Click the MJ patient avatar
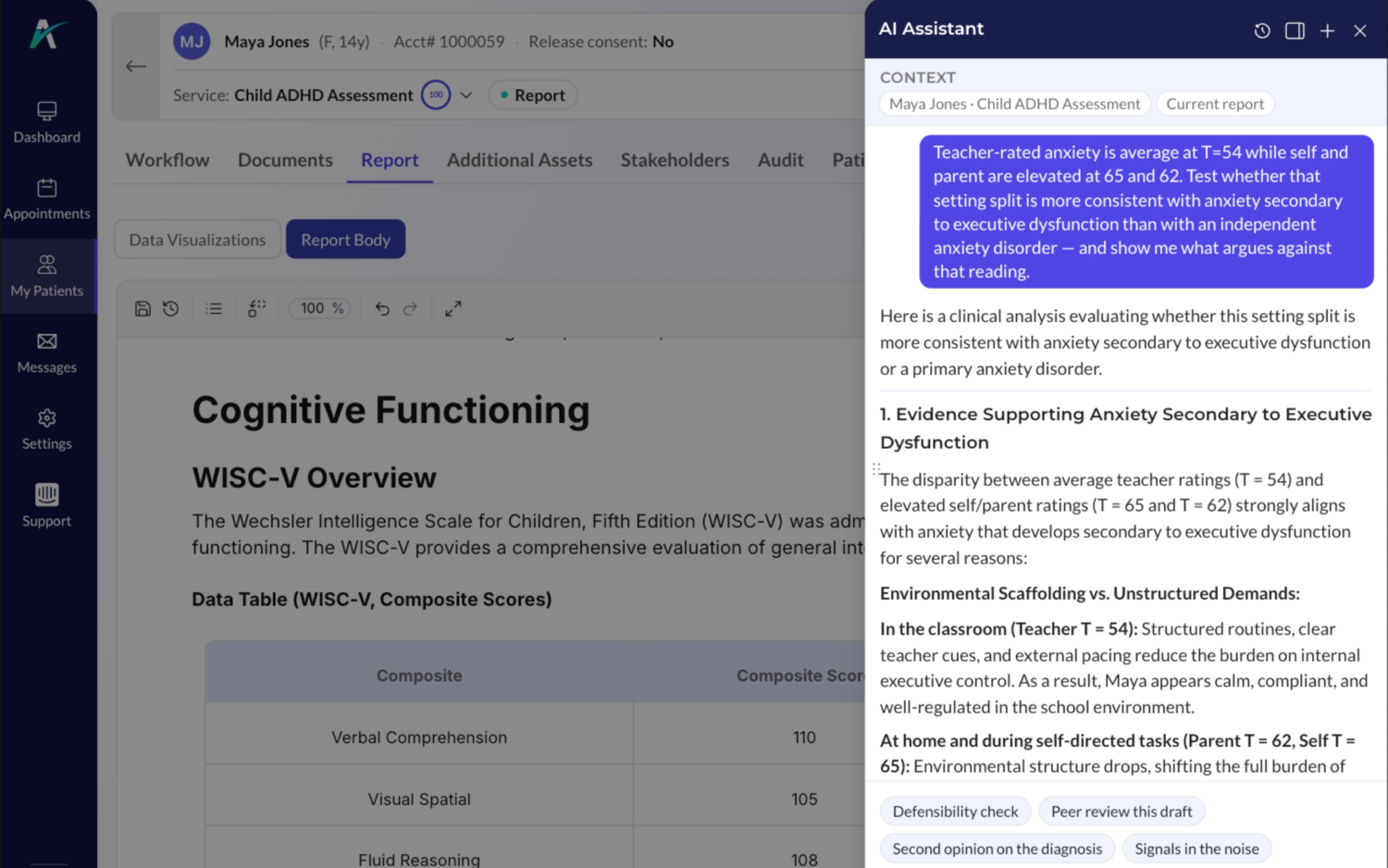The image size is (1388, 868). [192, 42]
